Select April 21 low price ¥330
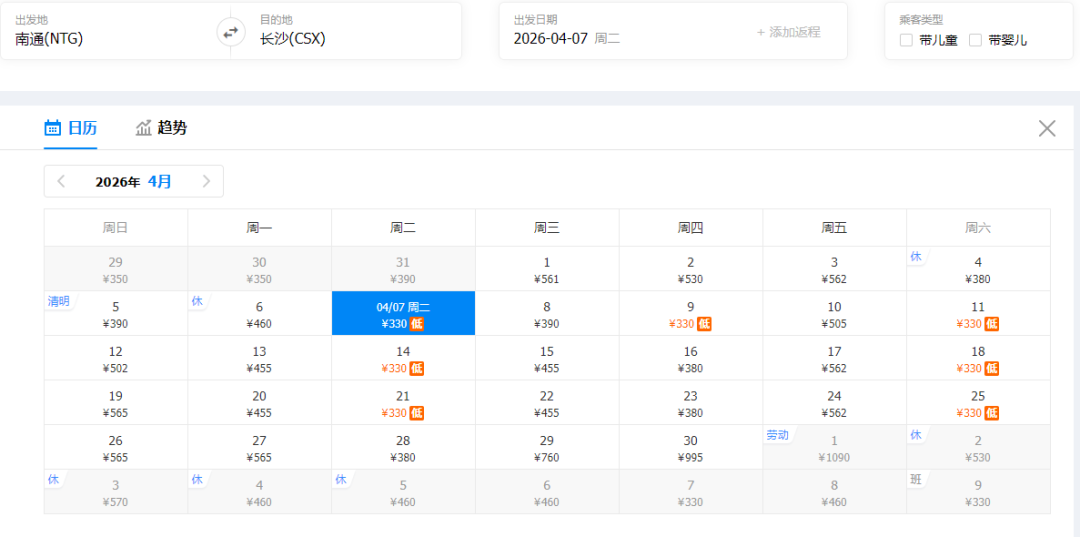Image resolution: width=1080 pixels, height=537 pixels. coord(404,403)
